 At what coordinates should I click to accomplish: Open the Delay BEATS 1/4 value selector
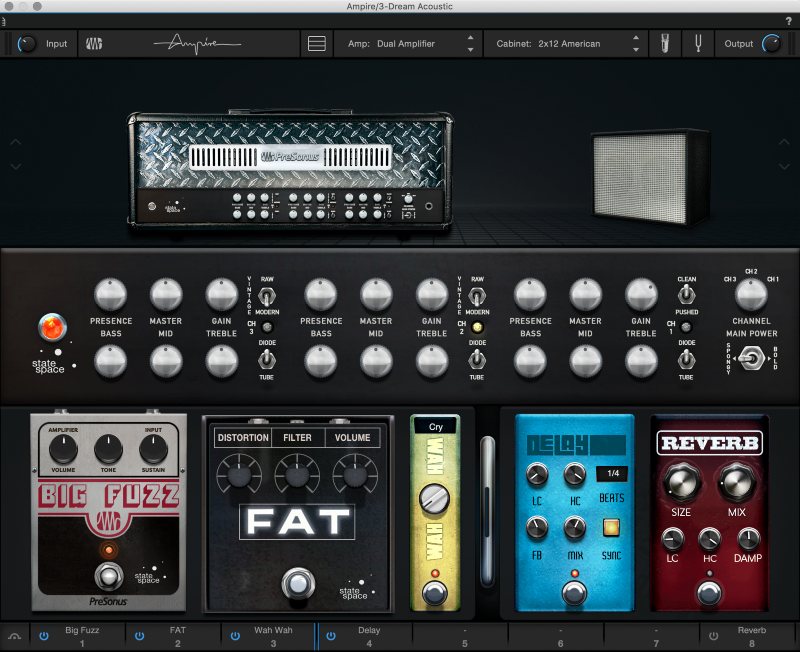[610, 473]
